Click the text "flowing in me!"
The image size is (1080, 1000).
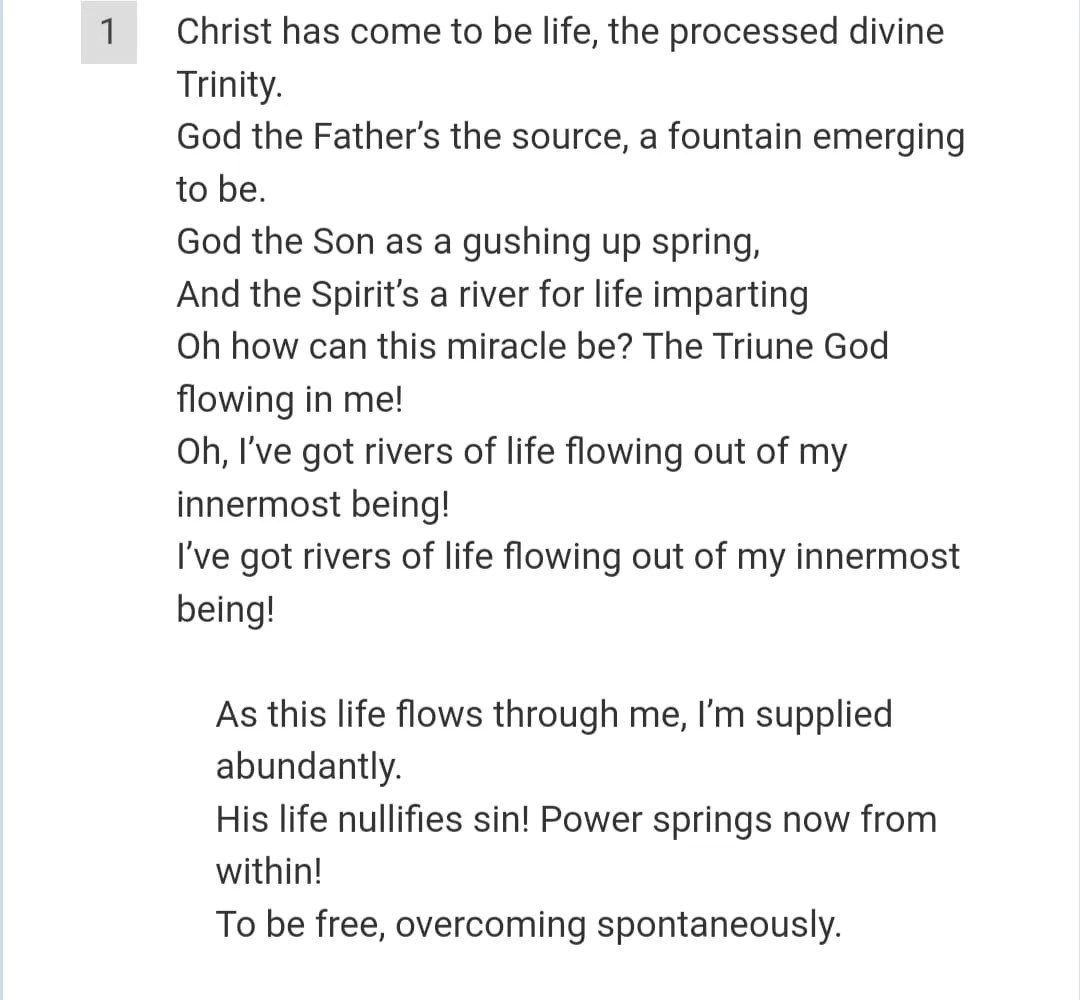289,399
